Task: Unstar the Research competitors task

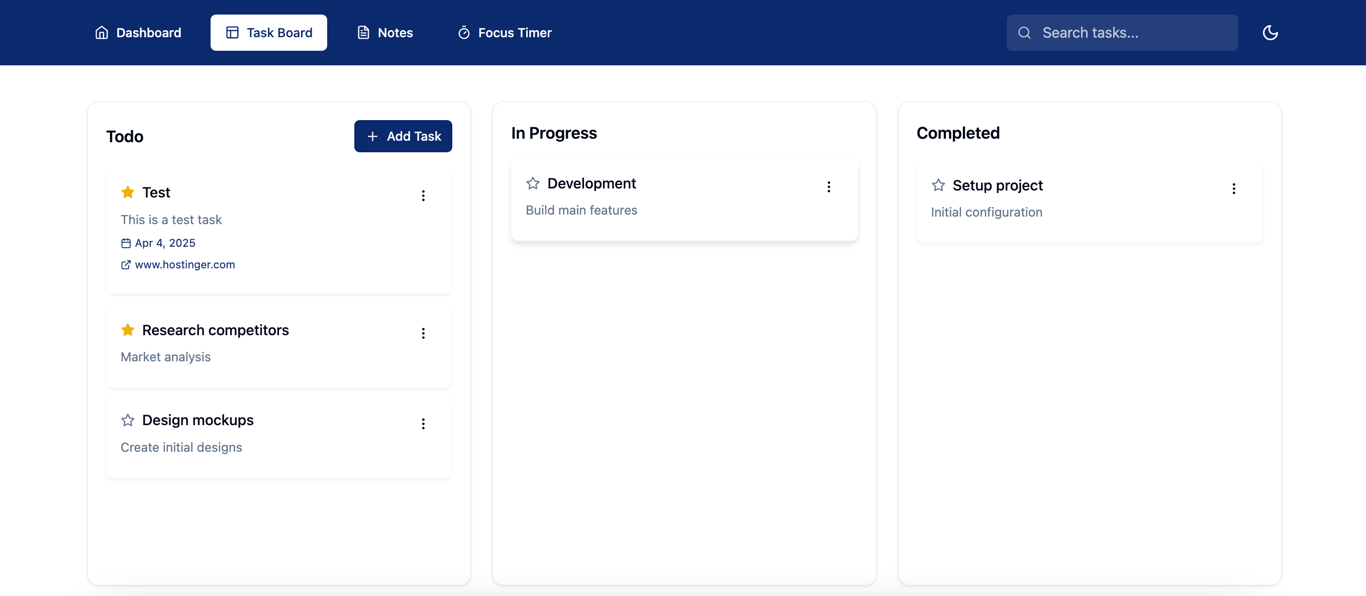Action: click(x=127, y=329)
